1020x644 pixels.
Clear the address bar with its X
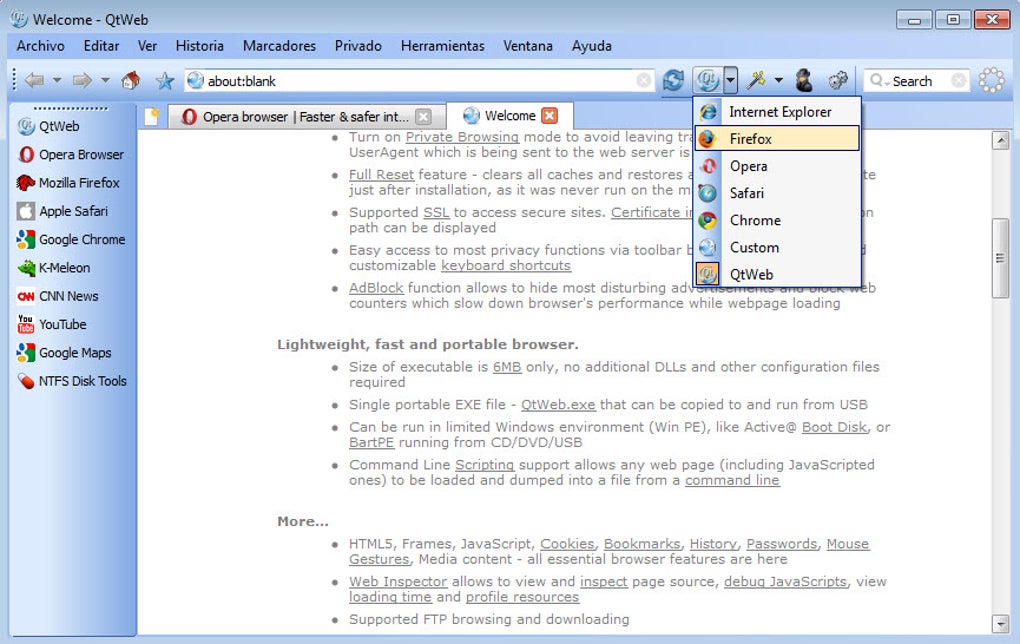pyautogui.click(x=643, y=81)
